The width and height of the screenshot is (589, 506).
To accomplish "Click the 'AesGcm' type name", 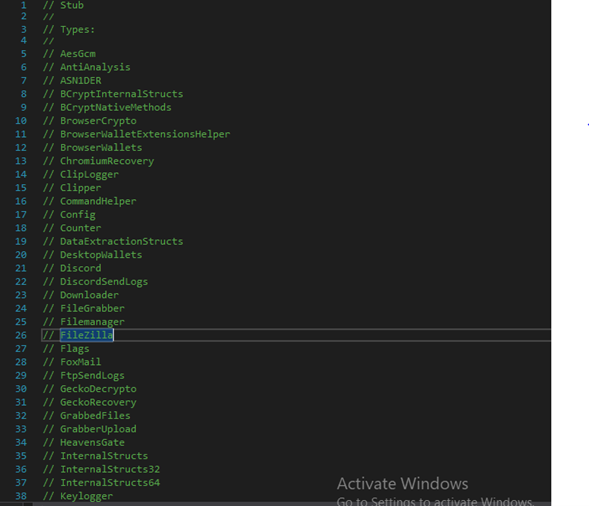I will (x=78, y=54).
